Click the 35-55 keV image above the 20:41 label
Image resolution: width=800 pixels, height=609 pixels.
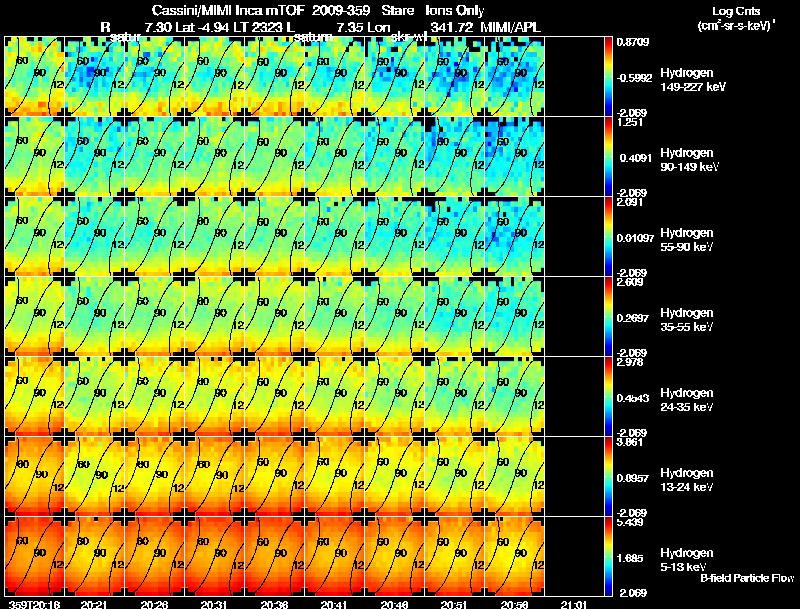click(x=335, y=317)
